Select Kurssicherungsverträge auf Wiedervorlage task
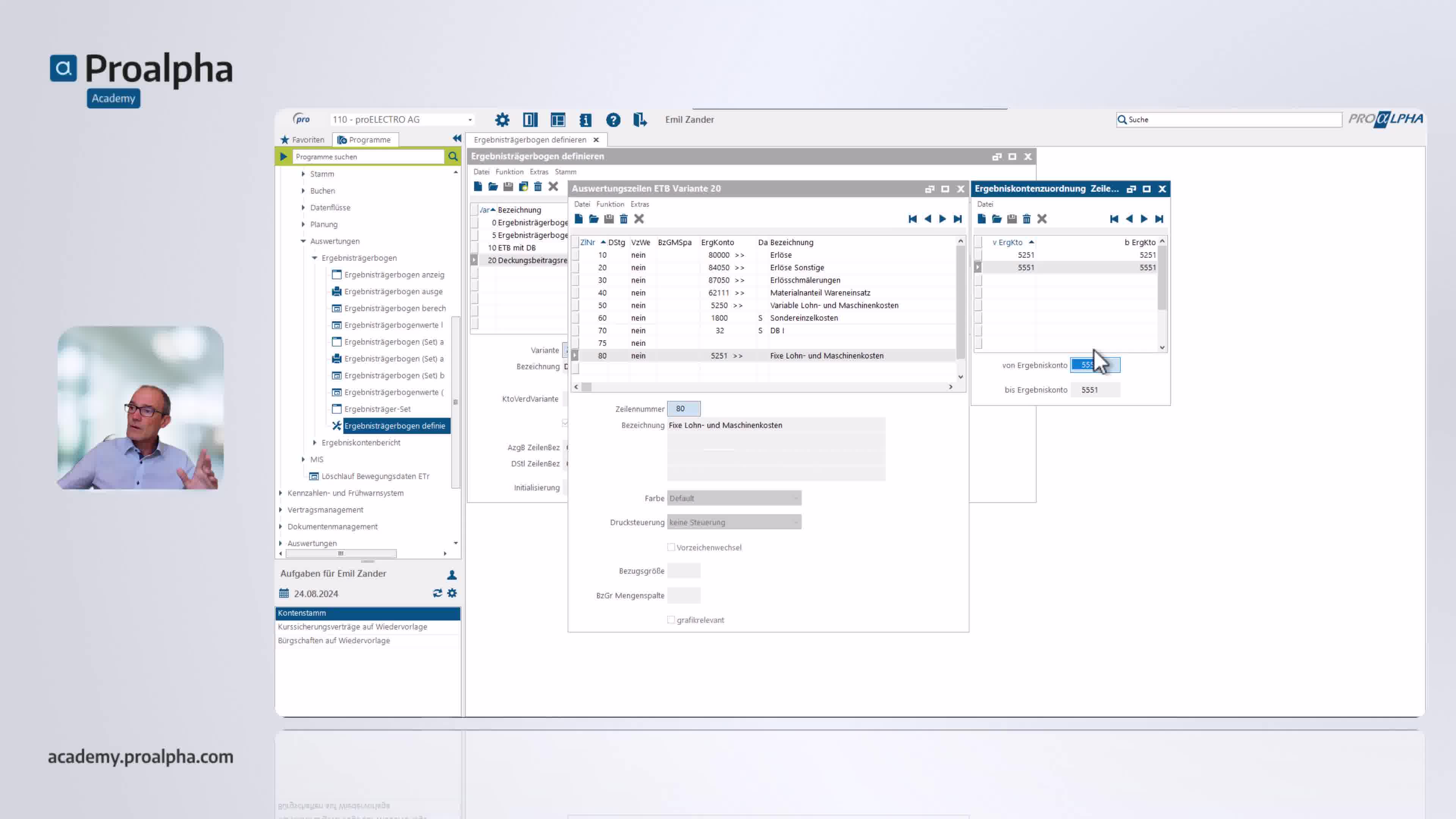 352,626
